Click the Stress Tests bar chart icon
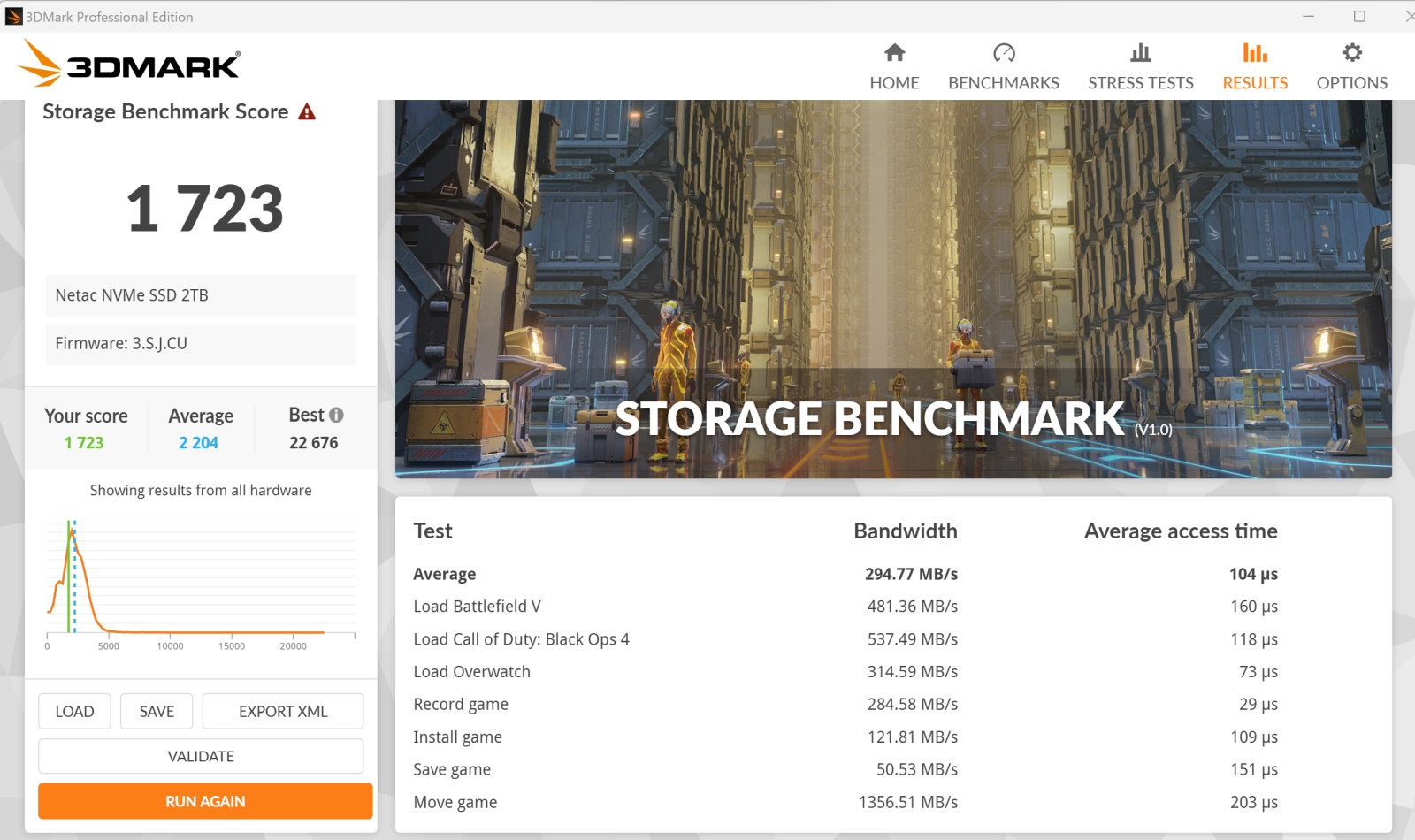 (x=1141, y=53)
